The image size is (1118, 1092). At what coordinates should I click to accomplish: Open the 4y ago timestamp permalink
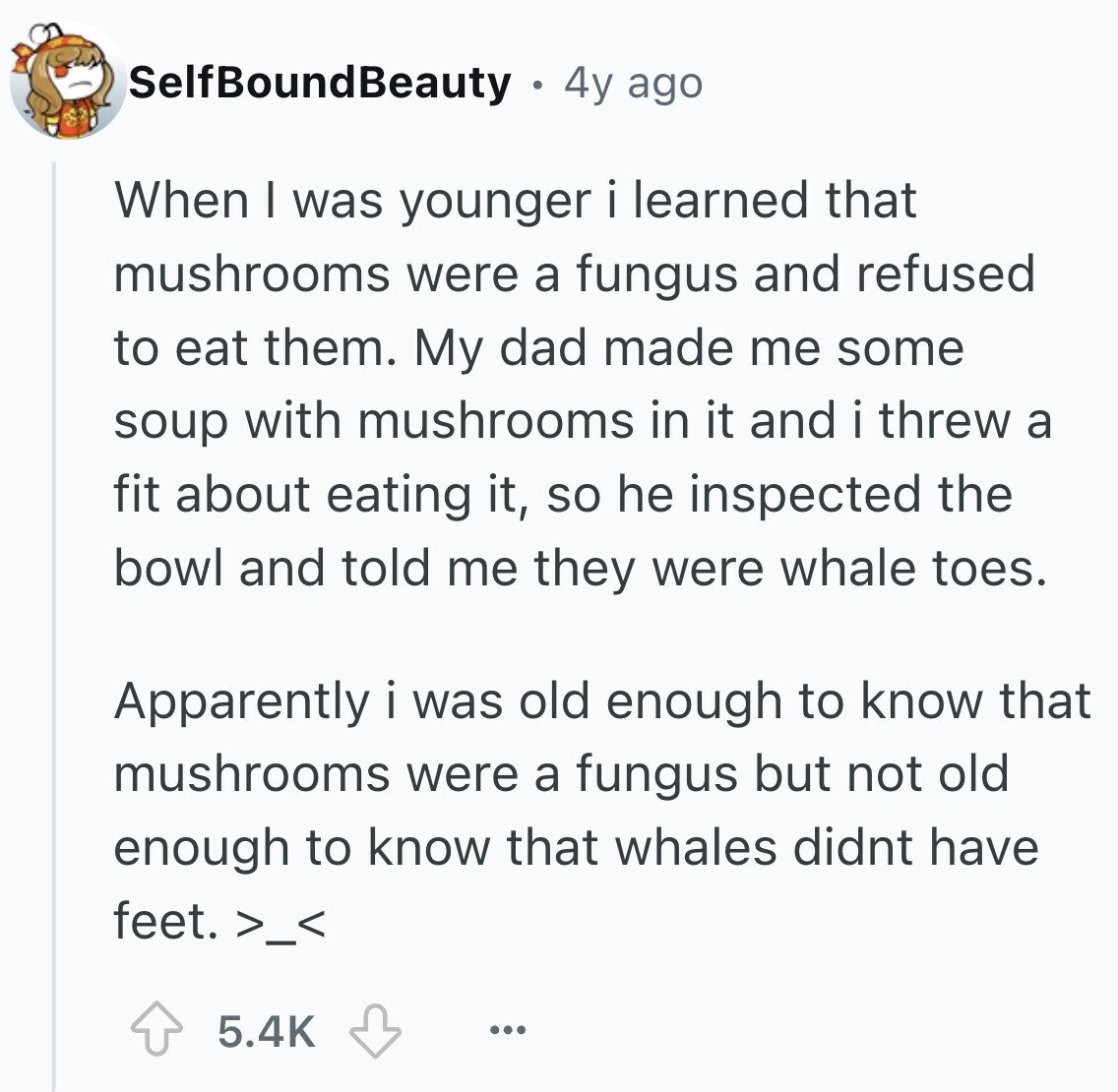[633, 84]
